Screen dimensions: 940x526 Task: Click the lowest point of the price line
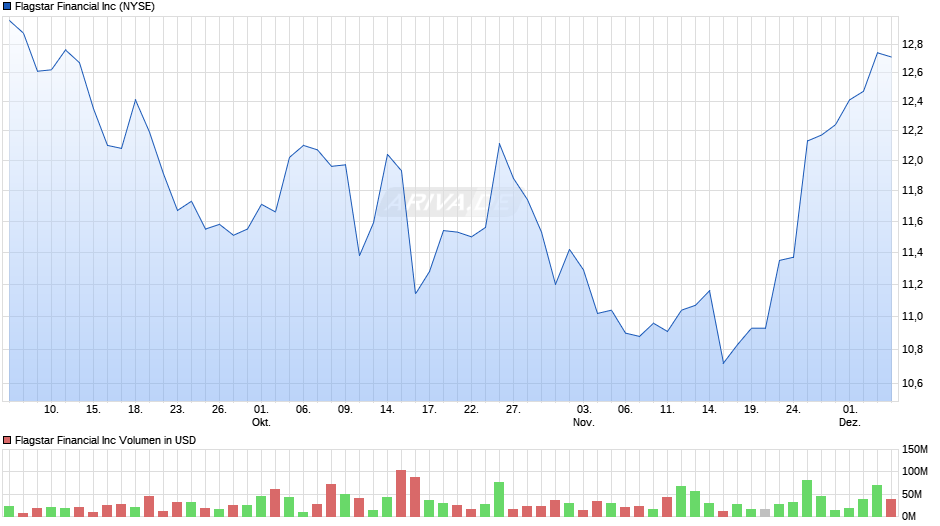(x=724, y=363)
